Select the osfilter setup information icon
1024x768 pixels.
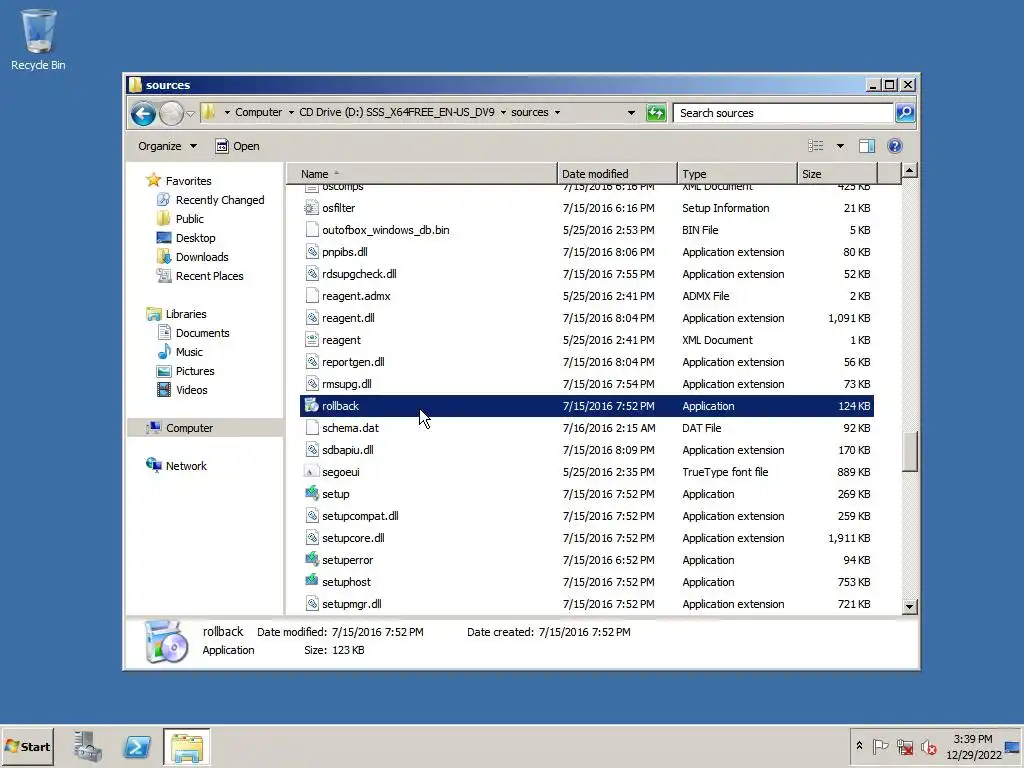(x=312, y=208)
